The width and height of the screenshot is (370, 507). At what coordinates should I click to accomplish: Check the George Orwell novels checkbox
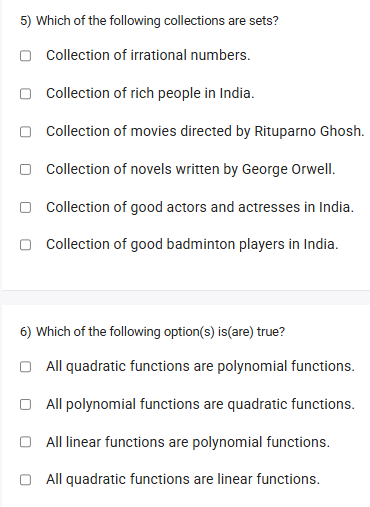tap(25, 169)
